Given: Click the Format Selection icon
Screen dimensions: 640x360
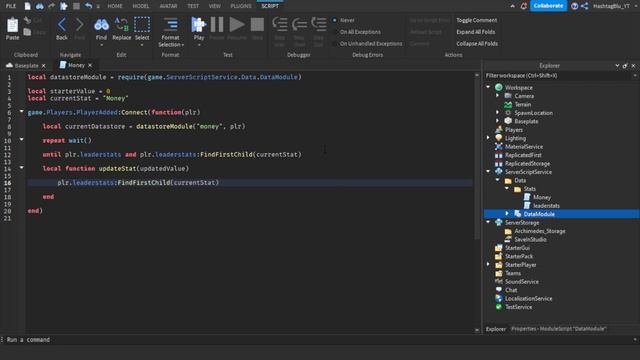Looking at the screenshot, I should coord(171,25).
